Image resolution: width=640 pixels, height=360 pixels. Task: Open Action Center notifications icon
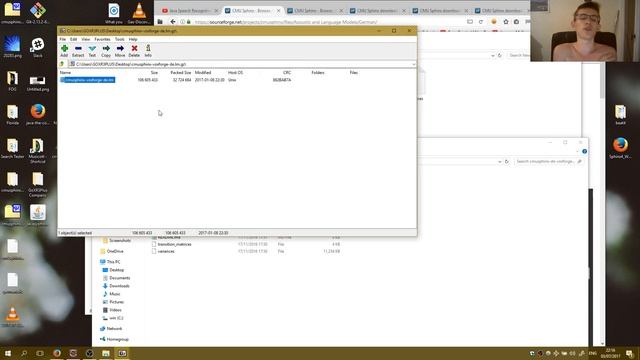pos(629,353)
